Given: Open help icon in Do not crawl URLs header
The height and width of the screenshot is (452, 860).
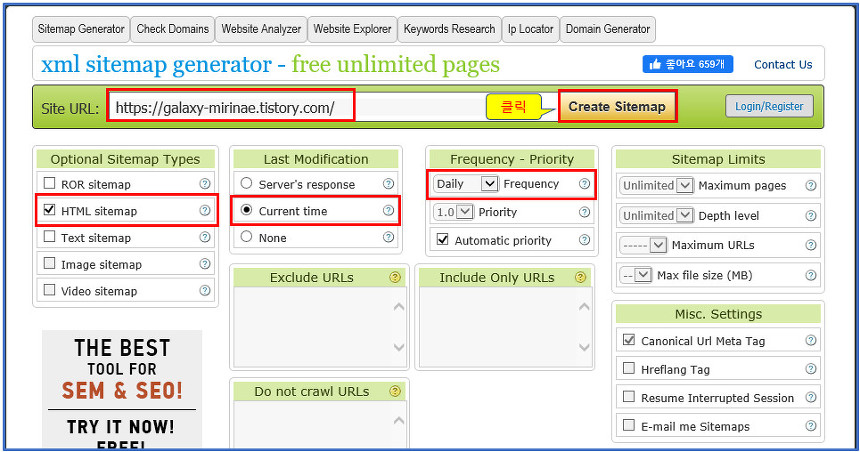Looking at the screenshot, I should pos(395,391).
